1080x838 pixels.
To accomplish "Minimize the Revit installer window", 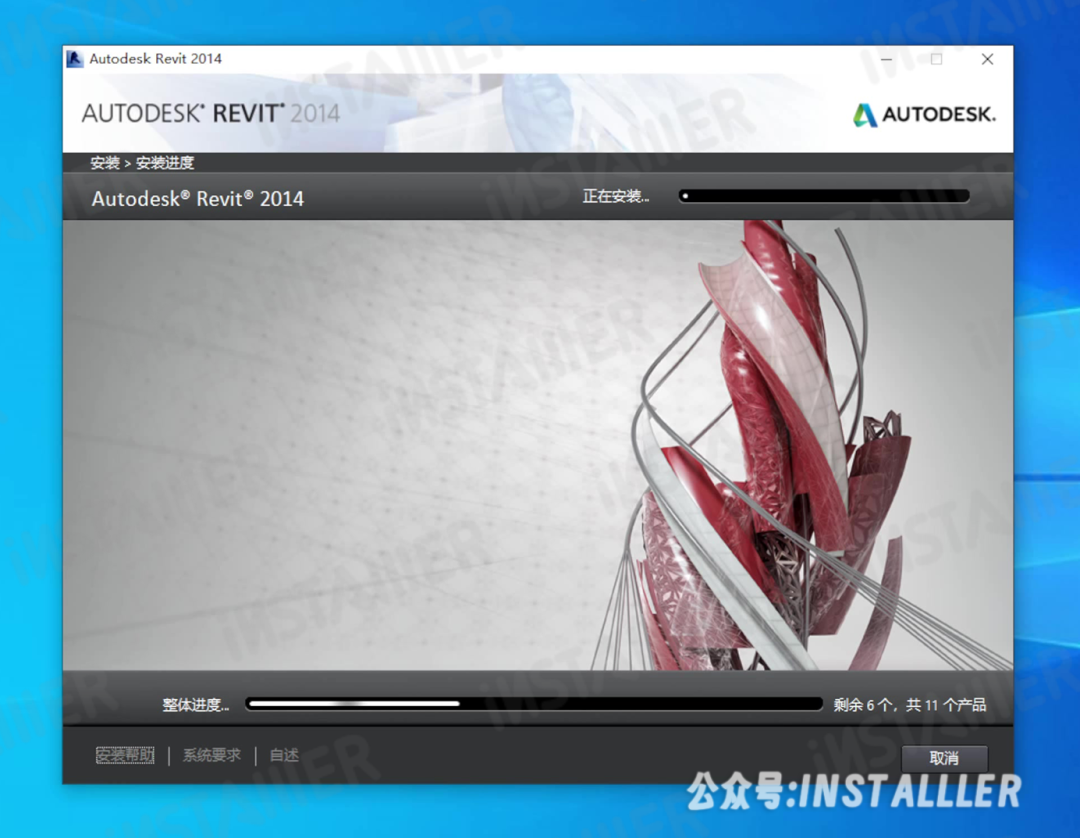I will click(886, 59).
